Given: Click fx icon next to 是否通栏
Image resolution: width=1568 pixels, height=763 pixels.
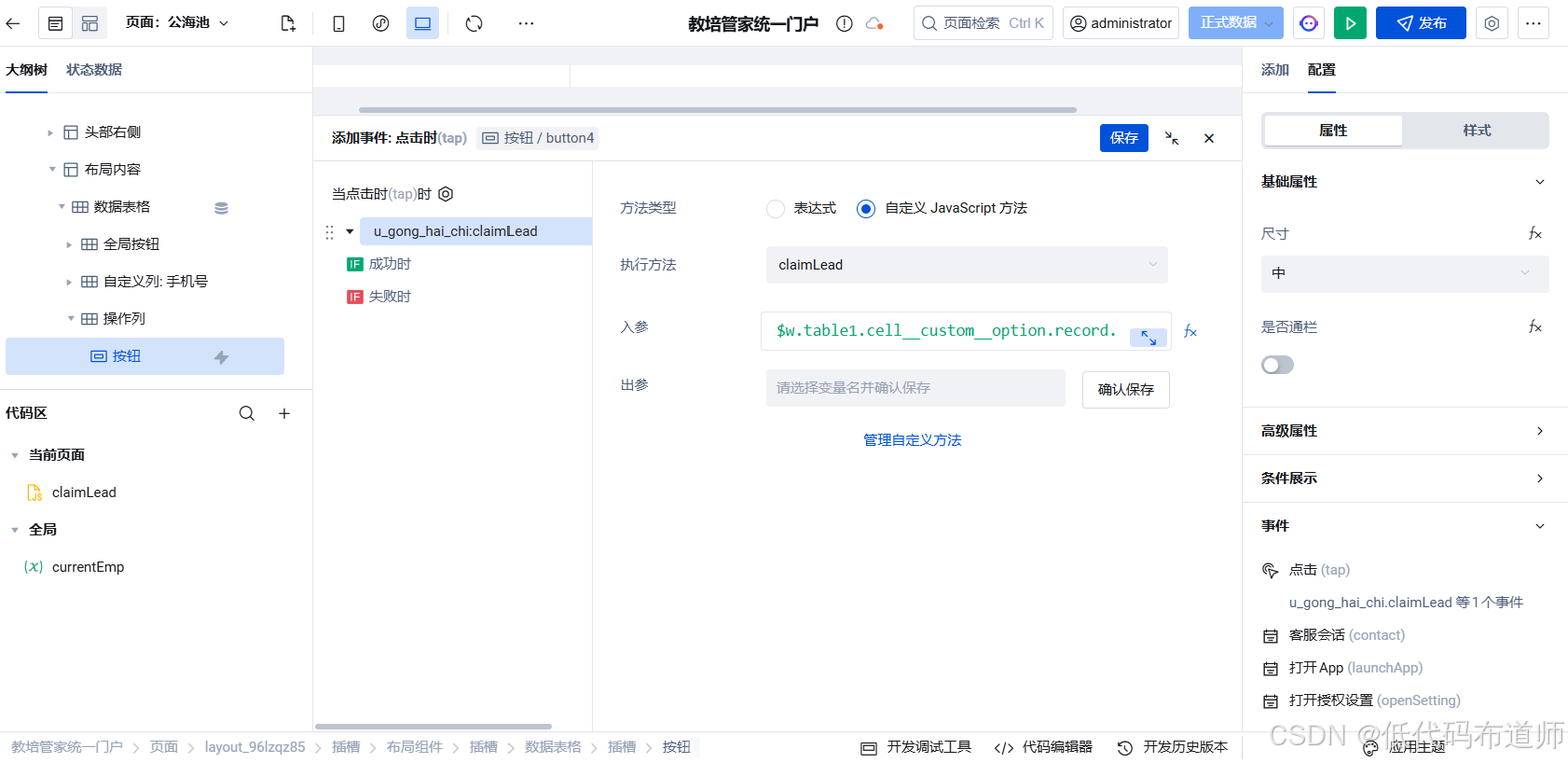Looking at the screenshot, I should pyautogui.click(x=1534, y=326).
